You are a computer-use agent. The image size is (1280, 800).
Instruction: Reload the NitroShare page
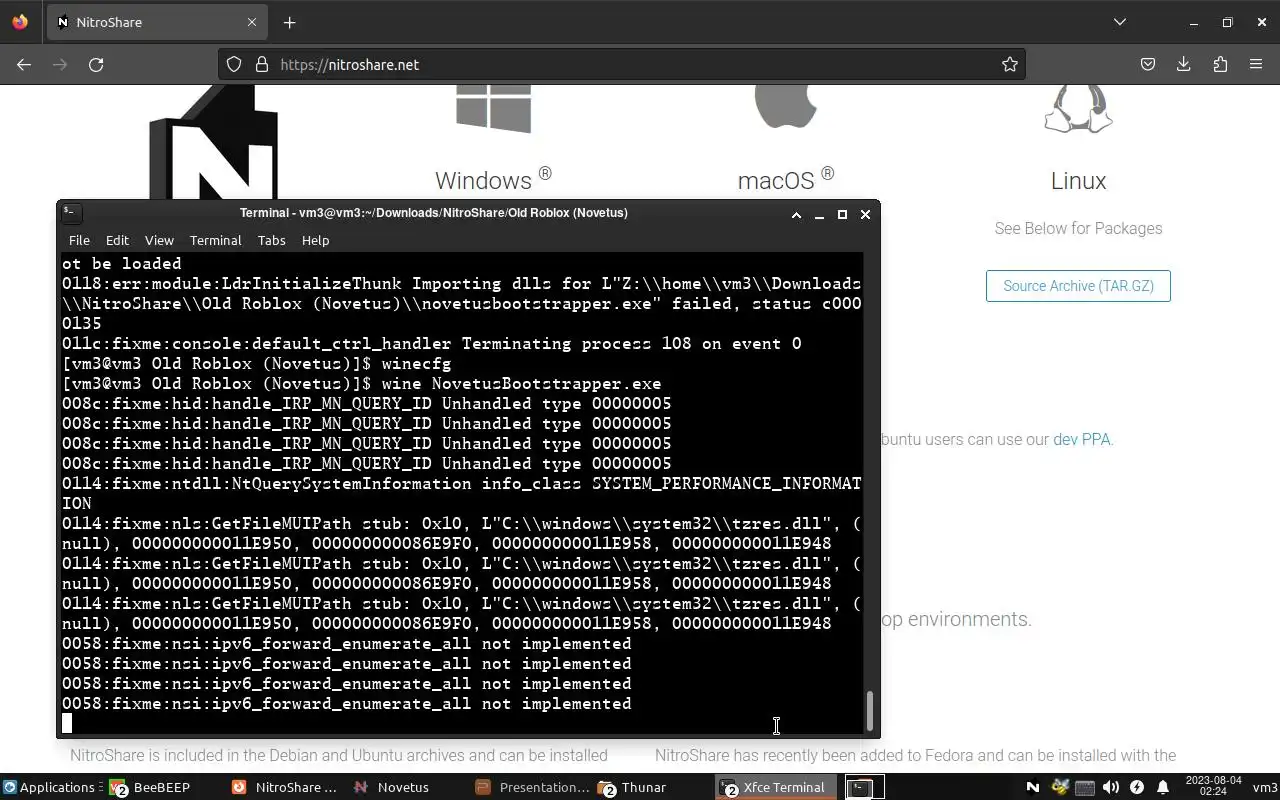pyautogui.click(x=96, y=64)
